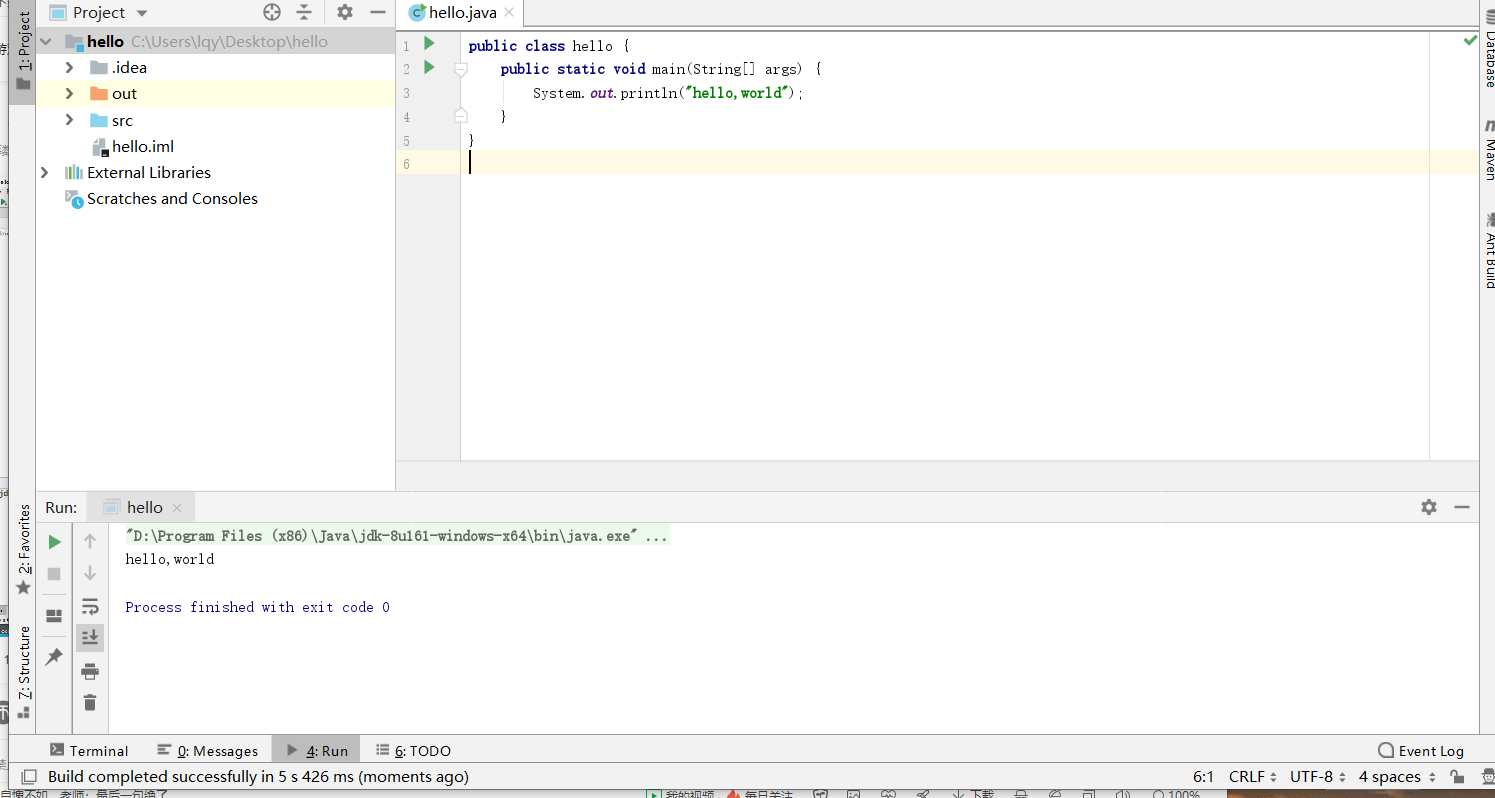The width and height of the screenshot is (1495, 798).
Task: Toggle 4: Run tool window button
Action: (x=316, y=750)
